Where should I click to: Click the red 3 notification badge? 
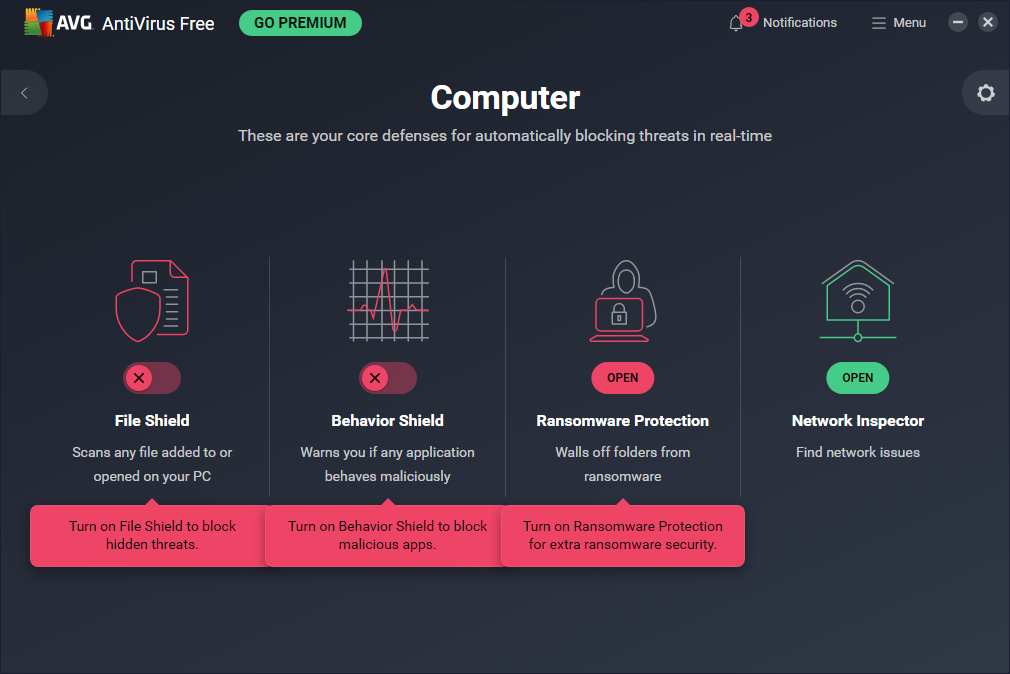pyautogui.click(x=748, y=17)
